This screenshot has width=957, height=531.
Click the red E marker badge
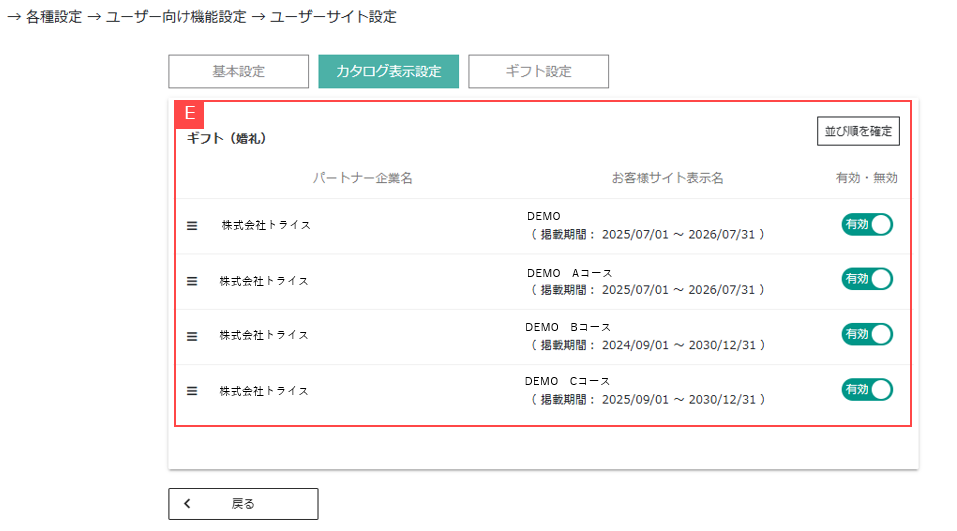point(189,113)
